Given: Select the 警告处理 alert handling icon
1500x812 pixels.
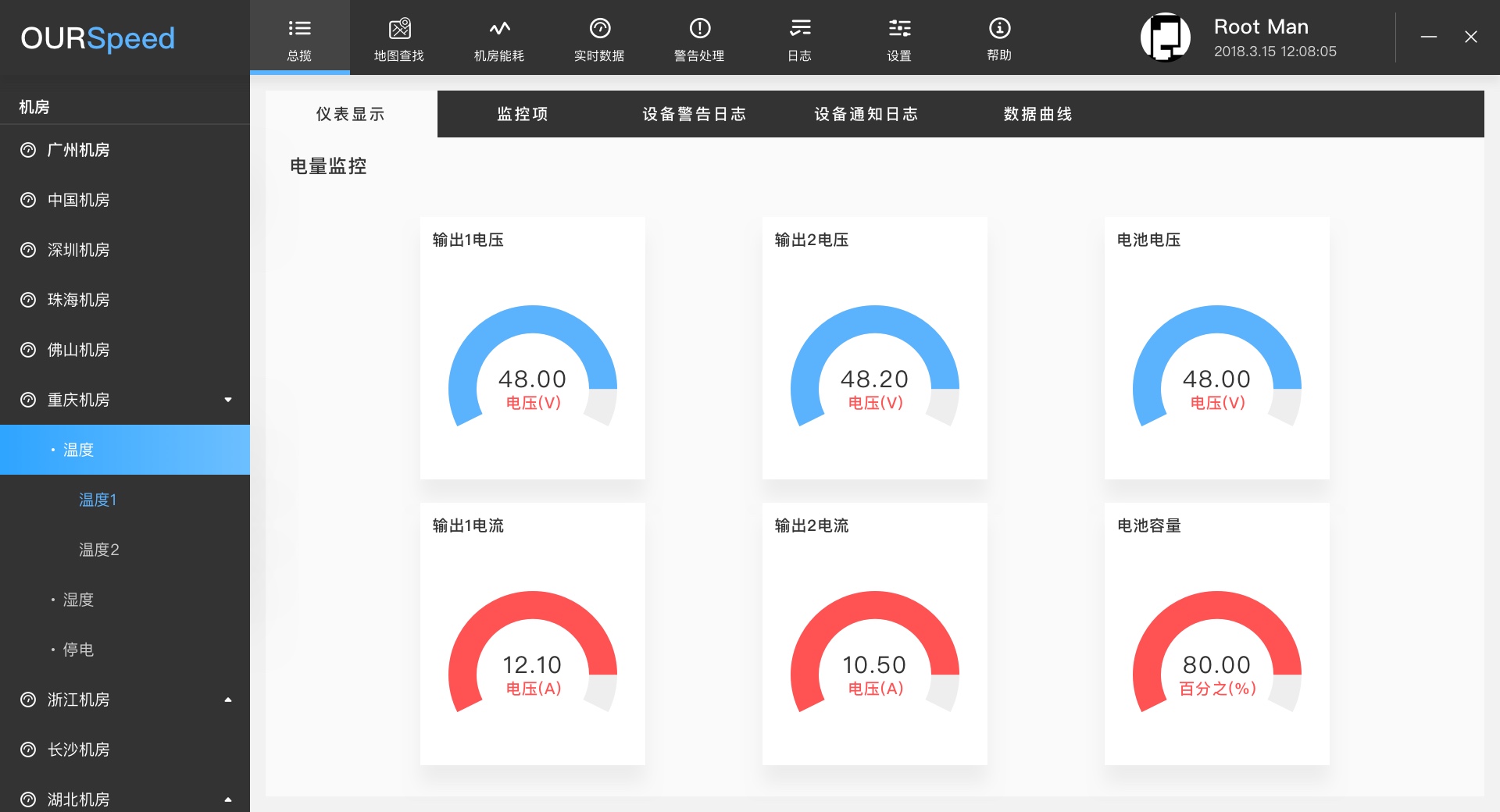Looking at the screenshot, I should coord(699,29).
